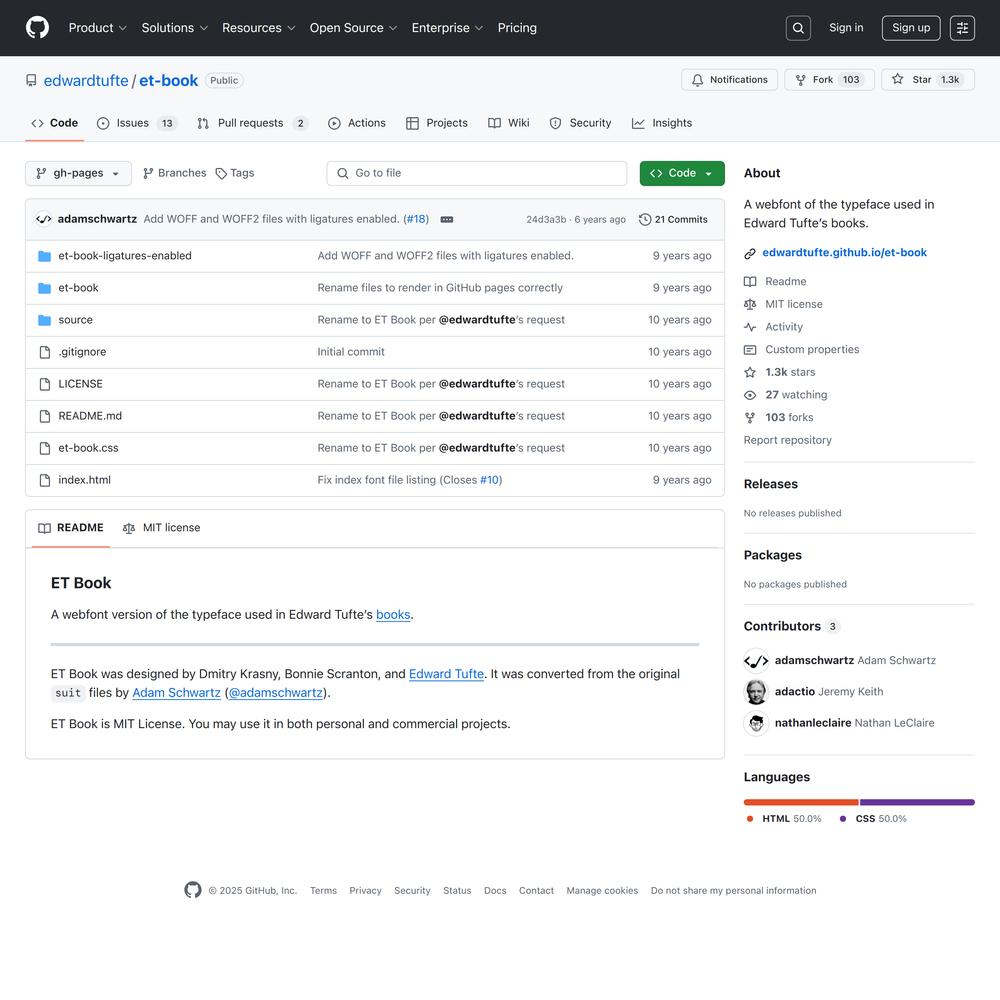Click the HTML orange language bar segment
The height and width of the screenshot is (1000, 1000).
coord(801,802)
